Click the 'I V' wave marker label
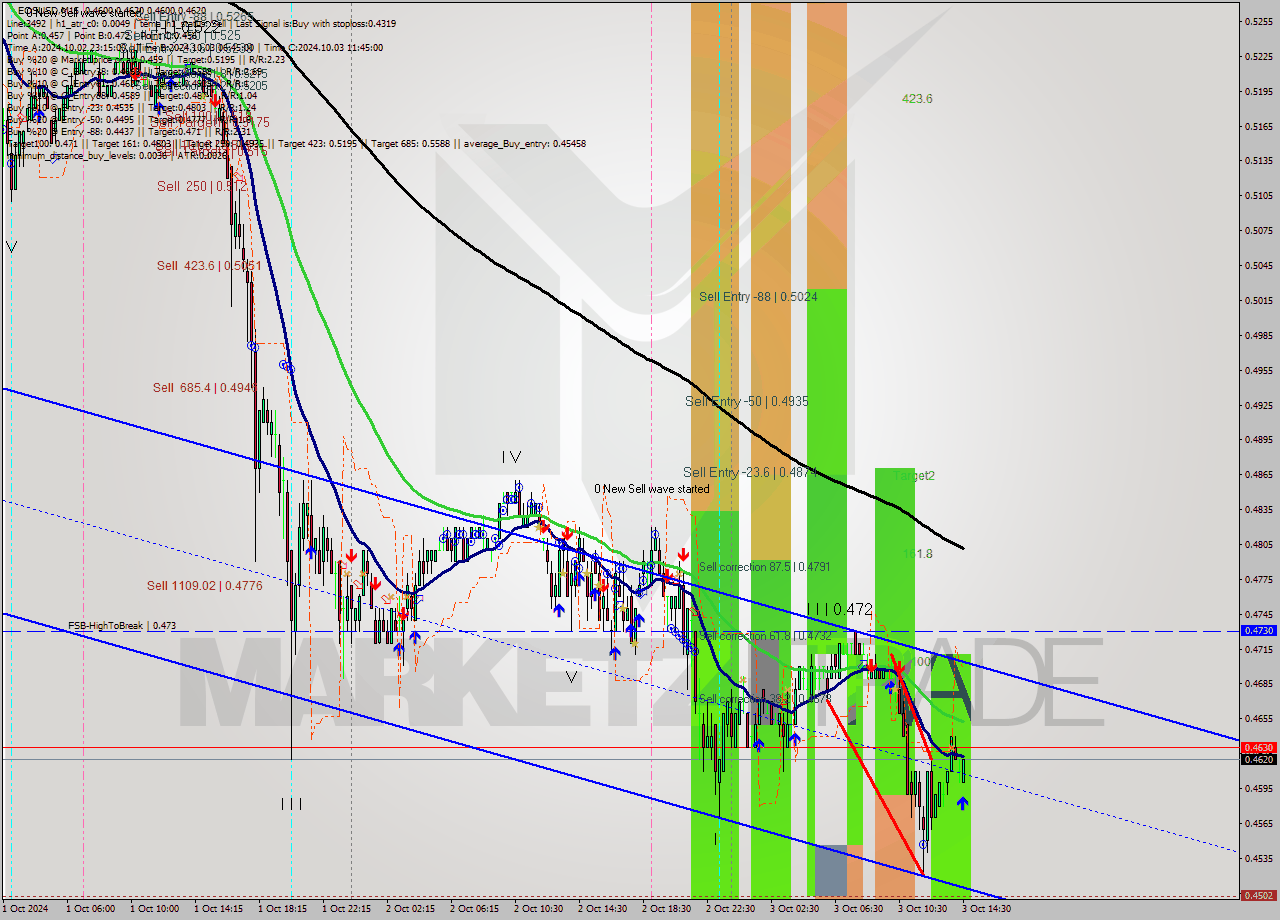Image resolution: width=1280 pixels, height=920 pixels. pos(511,457)
